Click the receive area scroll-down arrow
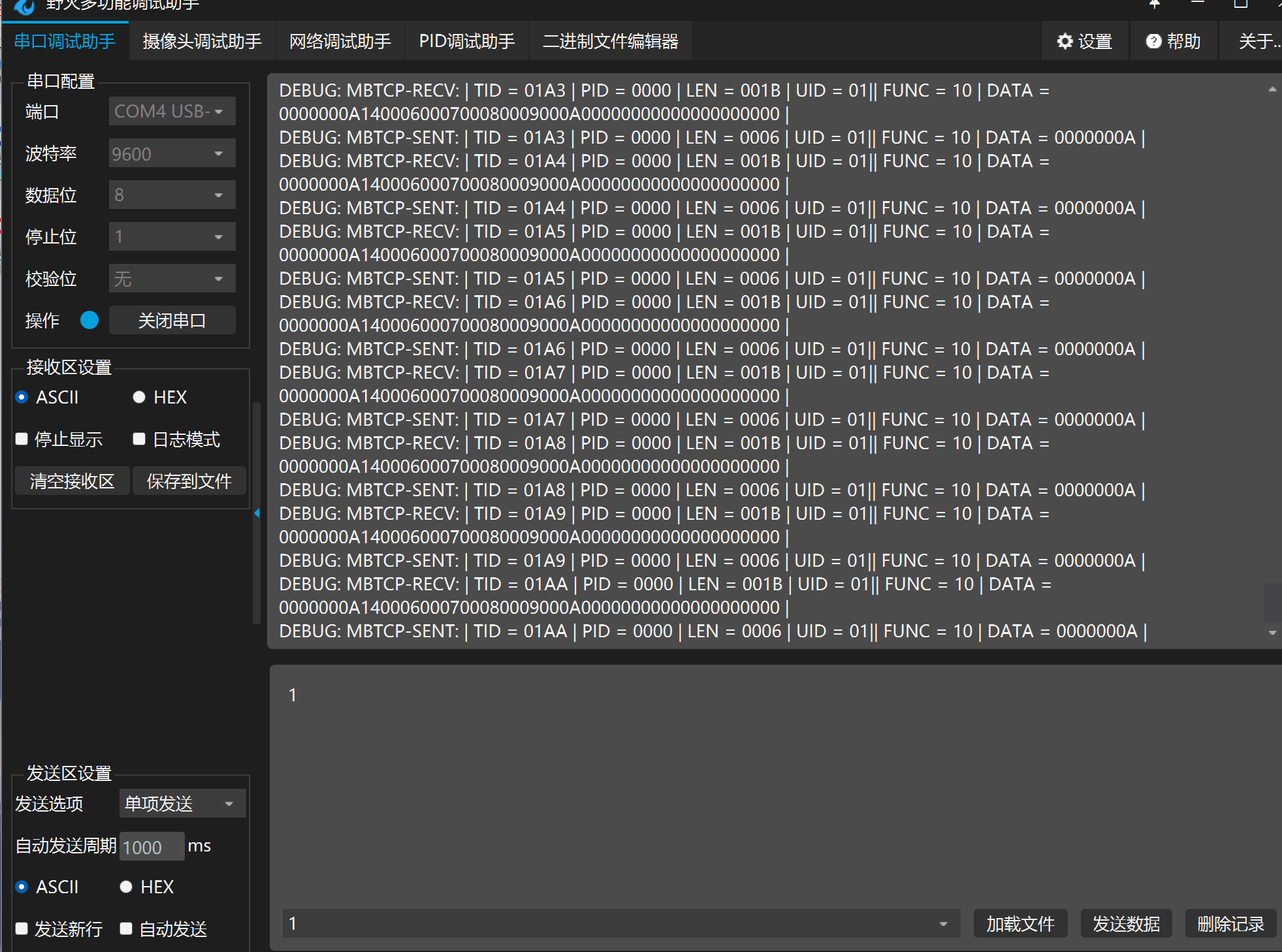The height and width of the screenshot is (952, 1282). tap(1272, 632)
